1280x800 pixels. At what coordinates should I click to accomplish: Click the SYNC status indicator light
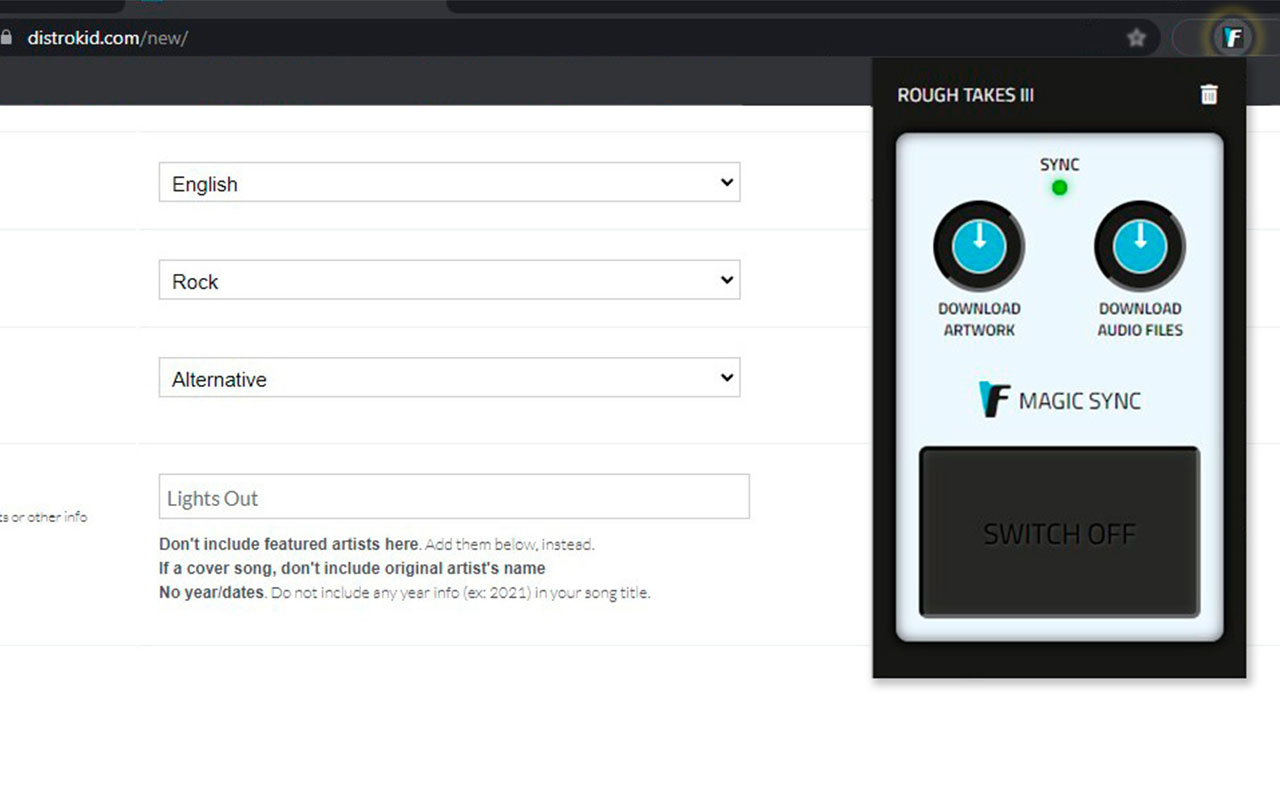(x=1058, y=187)
